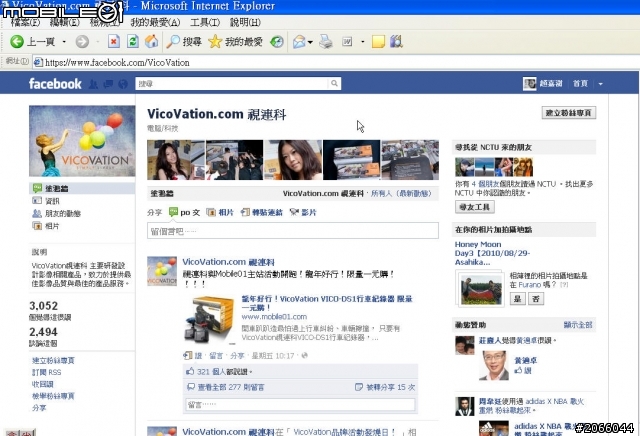Screen dimensions: 640x436
Task: Open the Forward button dropdown arrow
Action: click(98, 42)
